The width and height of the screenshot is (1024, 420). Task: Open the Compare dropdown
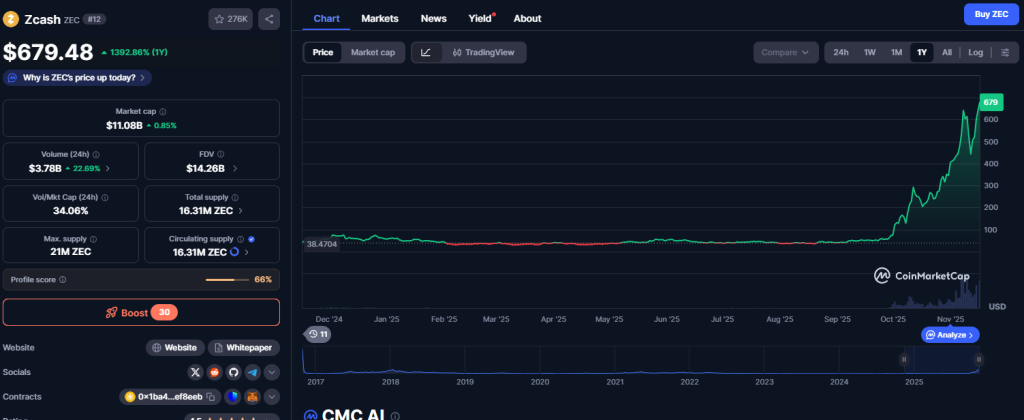pyautogui.click(x=784, y=52)
